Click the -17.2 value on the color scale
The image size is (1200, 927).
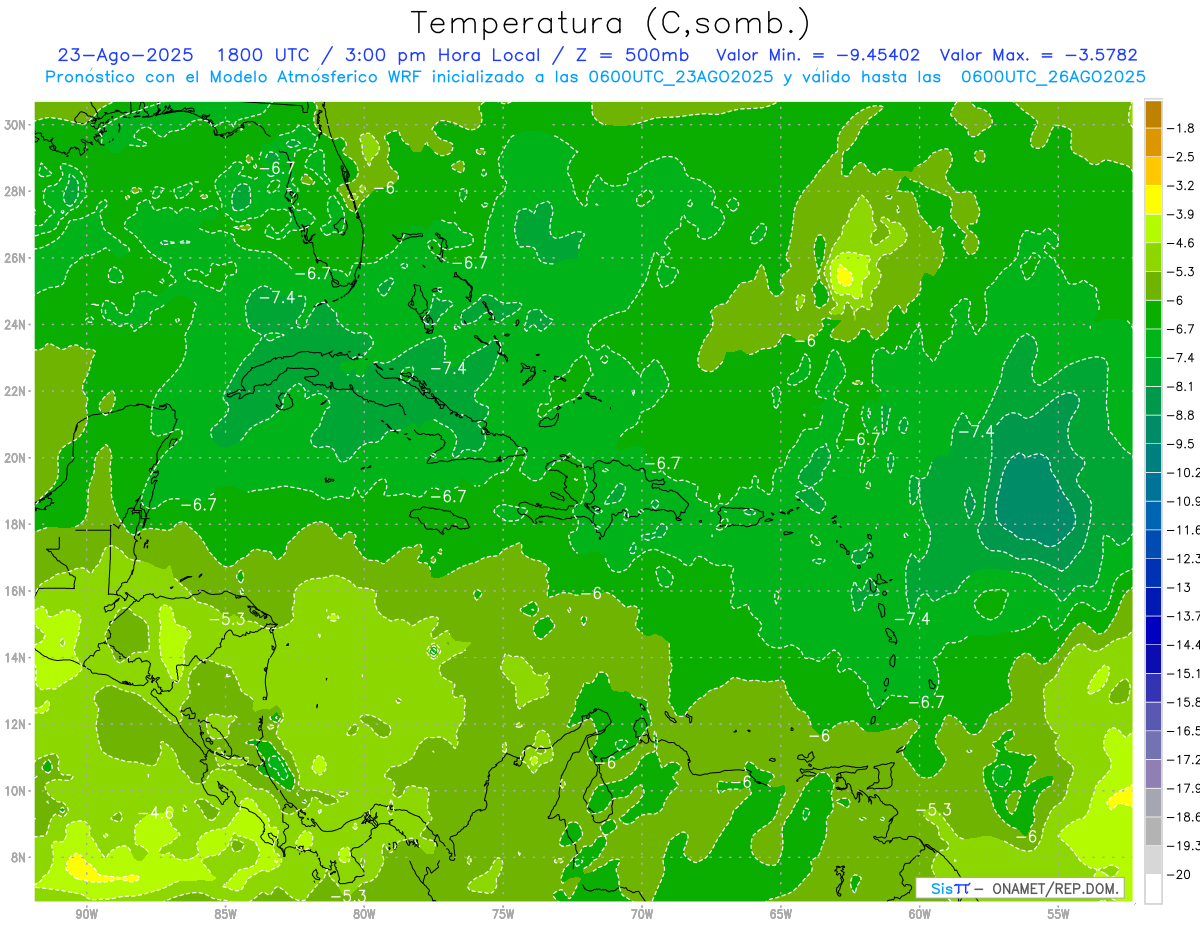pos(1184,759)
